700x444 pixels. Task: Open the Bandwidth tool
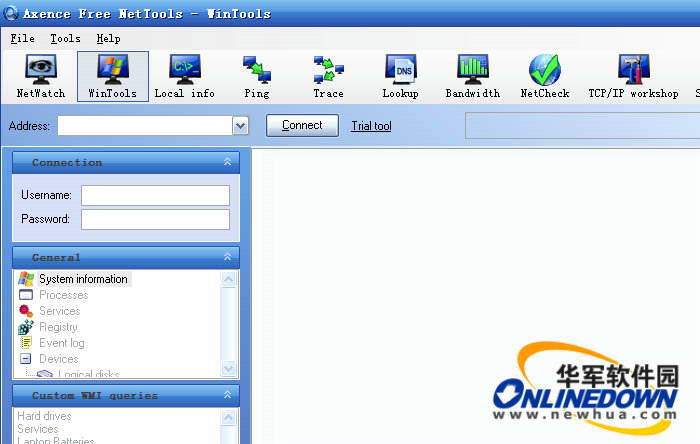click(472, 76)
